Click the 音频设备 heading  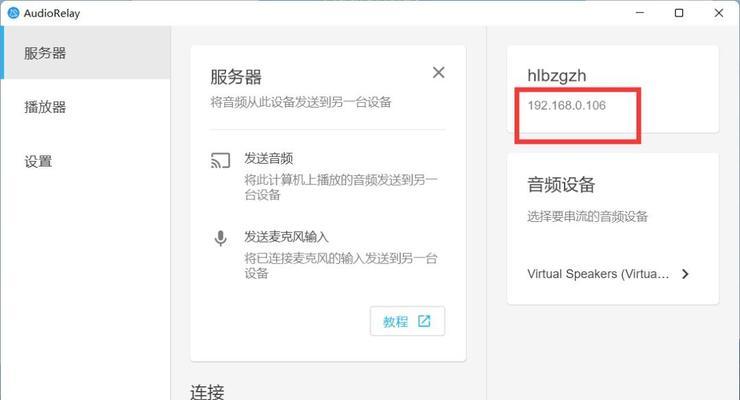[561, 184]
